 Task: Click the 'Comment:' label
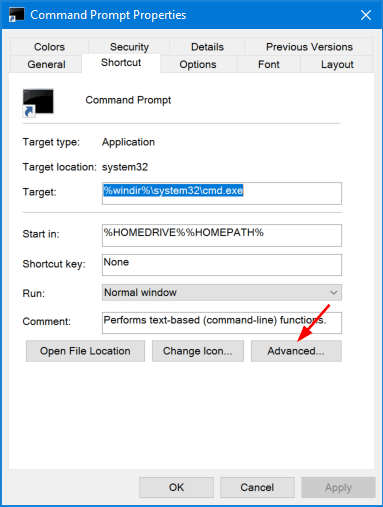(47, 321)
